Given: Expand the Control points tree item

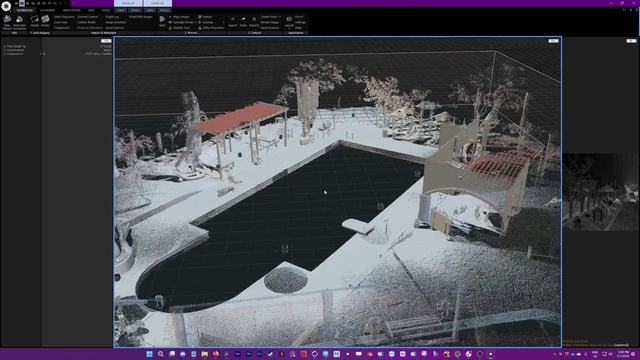Looking at the screenshot, I should (4, 50).
